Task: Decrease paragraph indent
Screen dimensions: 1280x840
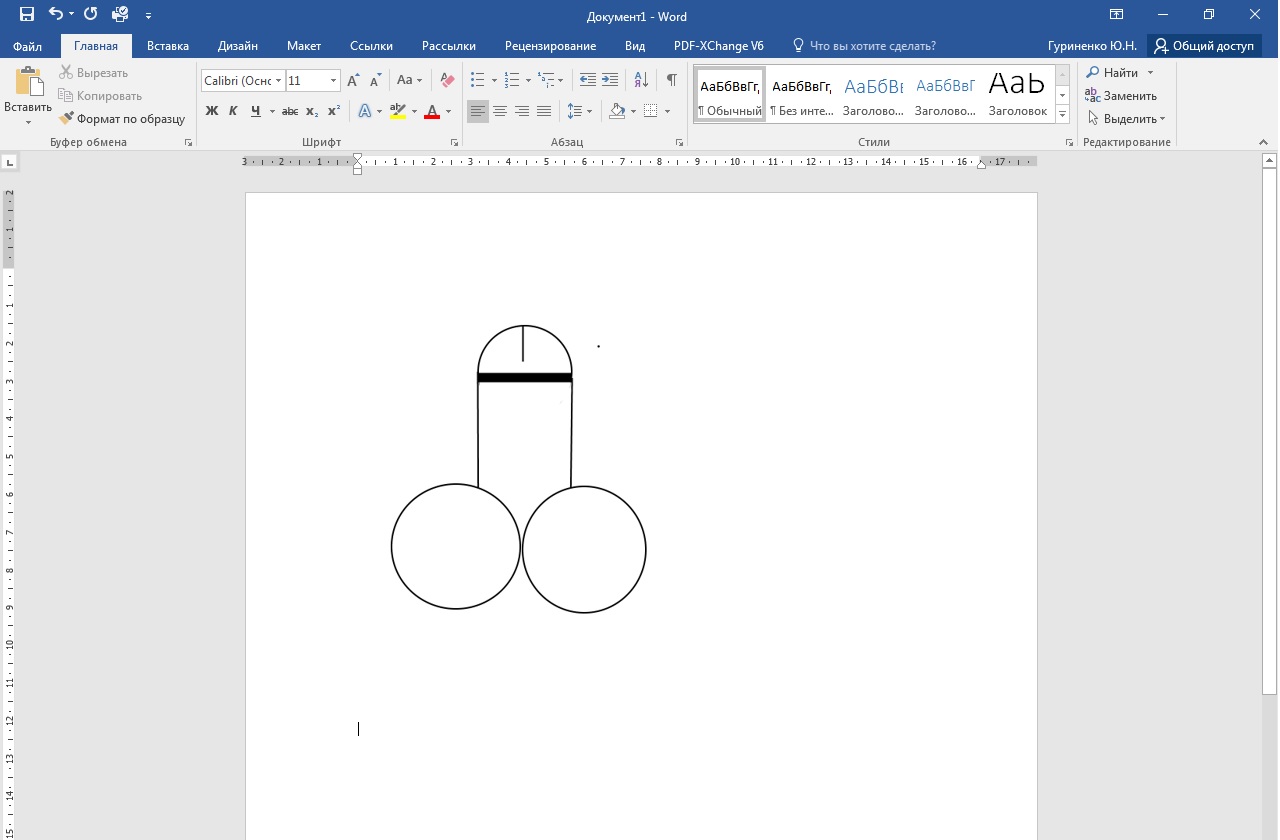Action: click(x=588, y=81)
